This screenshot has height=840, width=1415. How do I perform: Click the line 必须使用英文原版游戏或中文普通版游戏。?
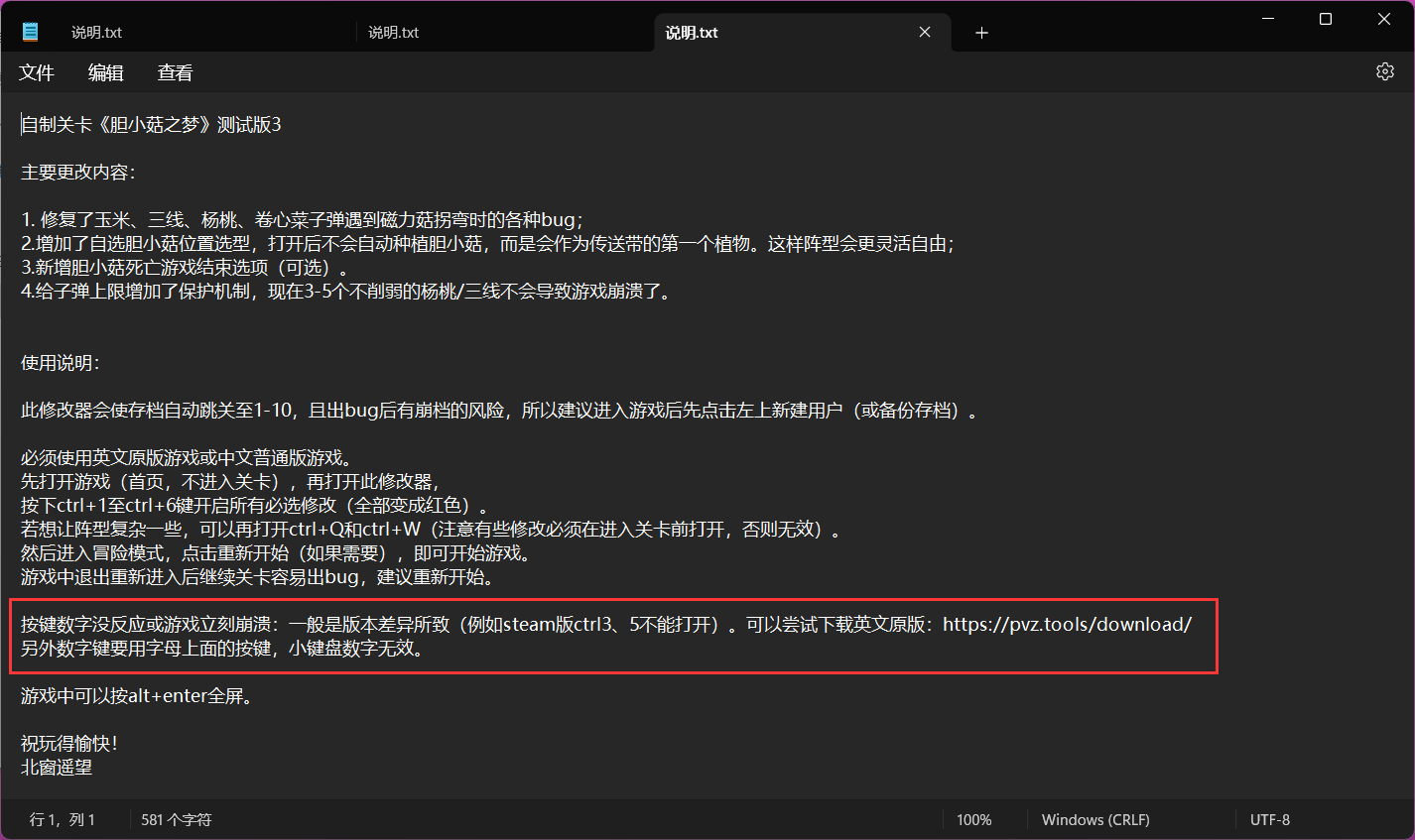pyautogui.click(x=187, y=458)
